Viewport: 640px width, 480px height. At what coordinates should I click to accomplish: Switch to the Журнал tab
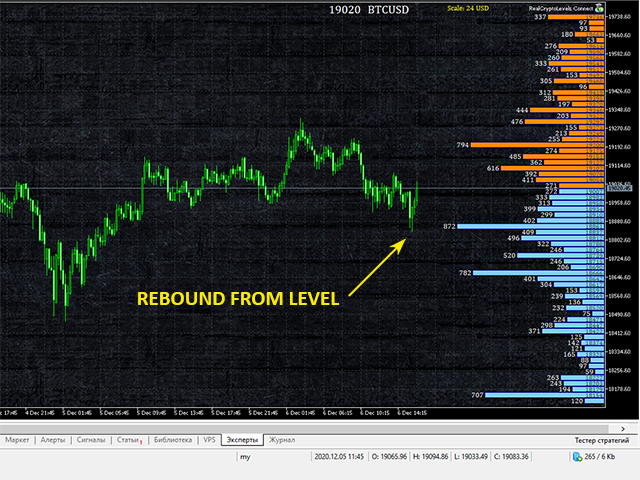point(282,440)
